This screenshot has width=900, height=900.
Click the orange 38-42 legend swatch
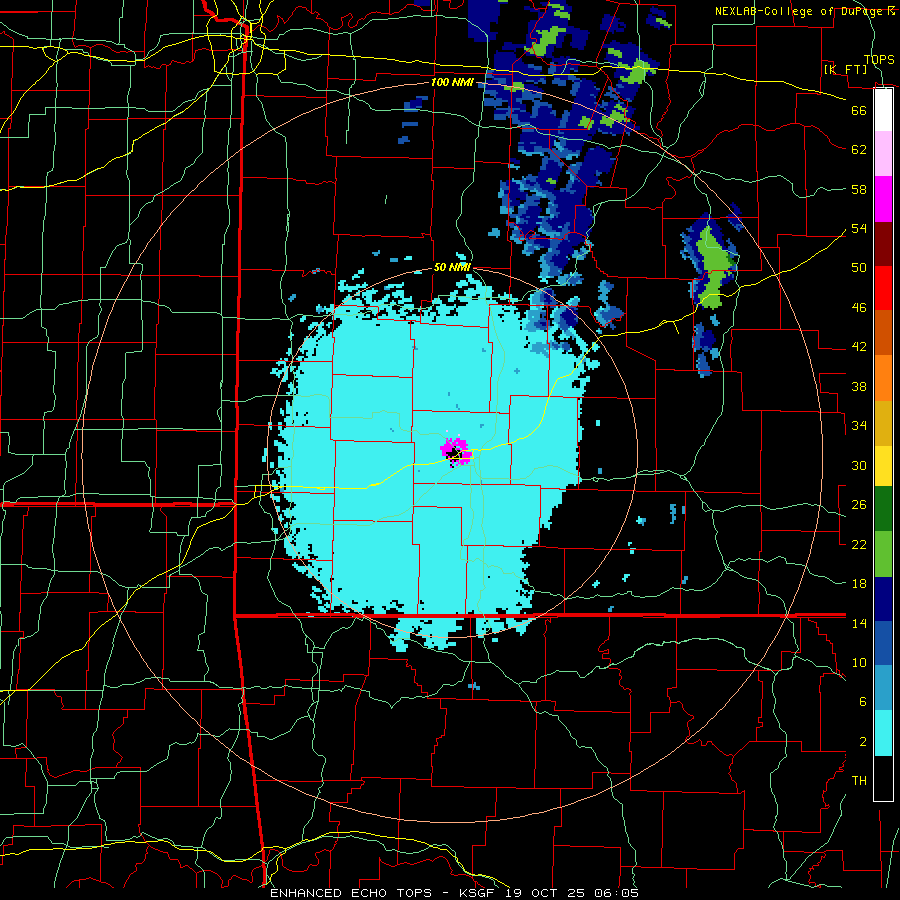coord(883,377)
